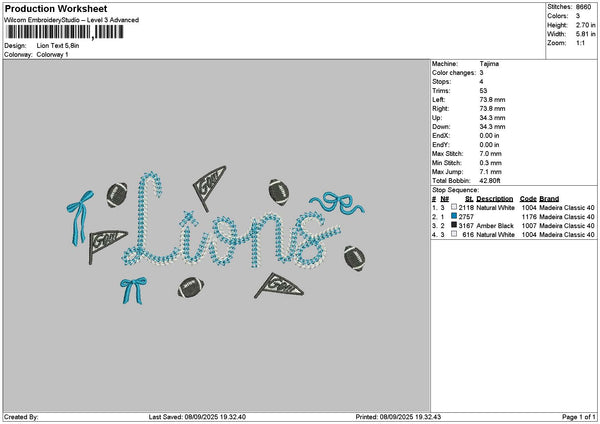Click the 'EndY:' 0.00 in value

[x=489, y=145]
